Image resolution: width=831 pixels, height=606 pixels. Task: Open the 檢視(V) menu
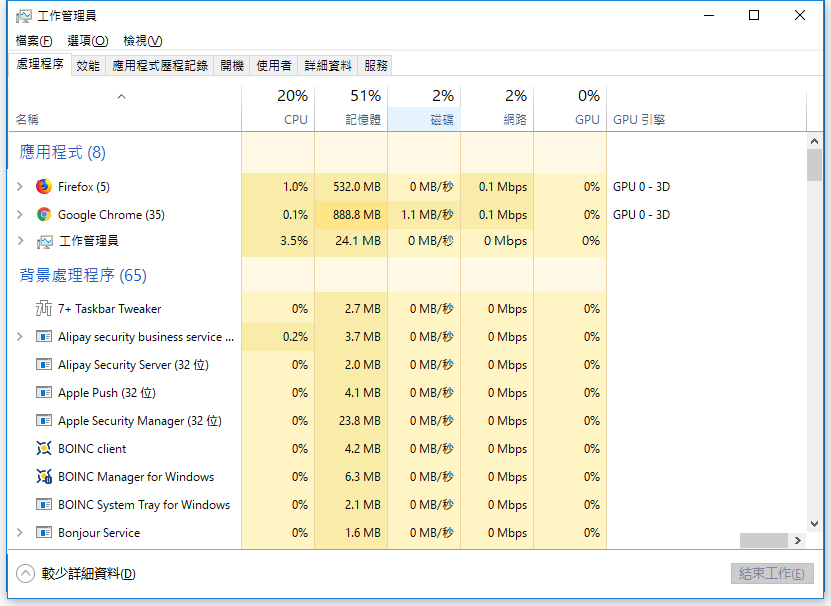tap(143, 41)
